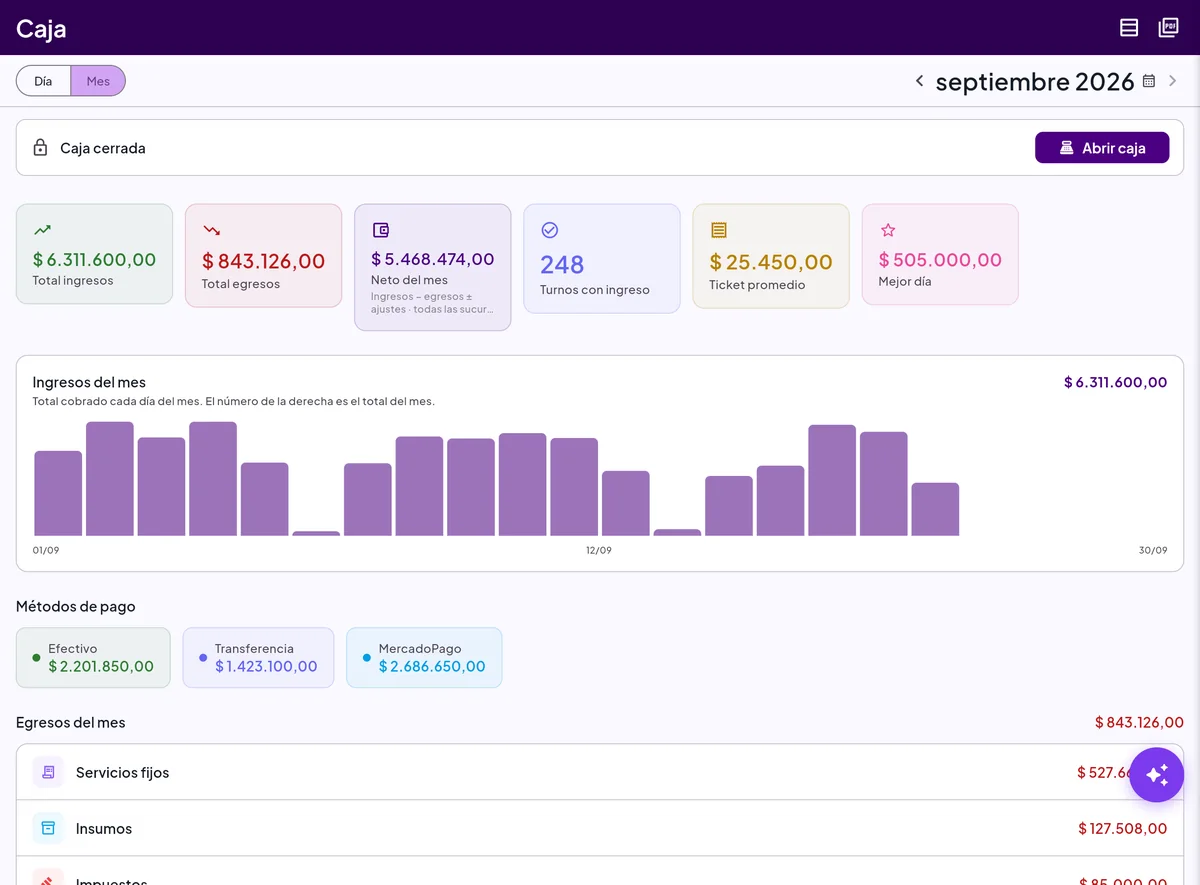The height and width of the screenshot is (885, 1200).
Task: Click the Insumos box icon
Action: coord(48,828)
